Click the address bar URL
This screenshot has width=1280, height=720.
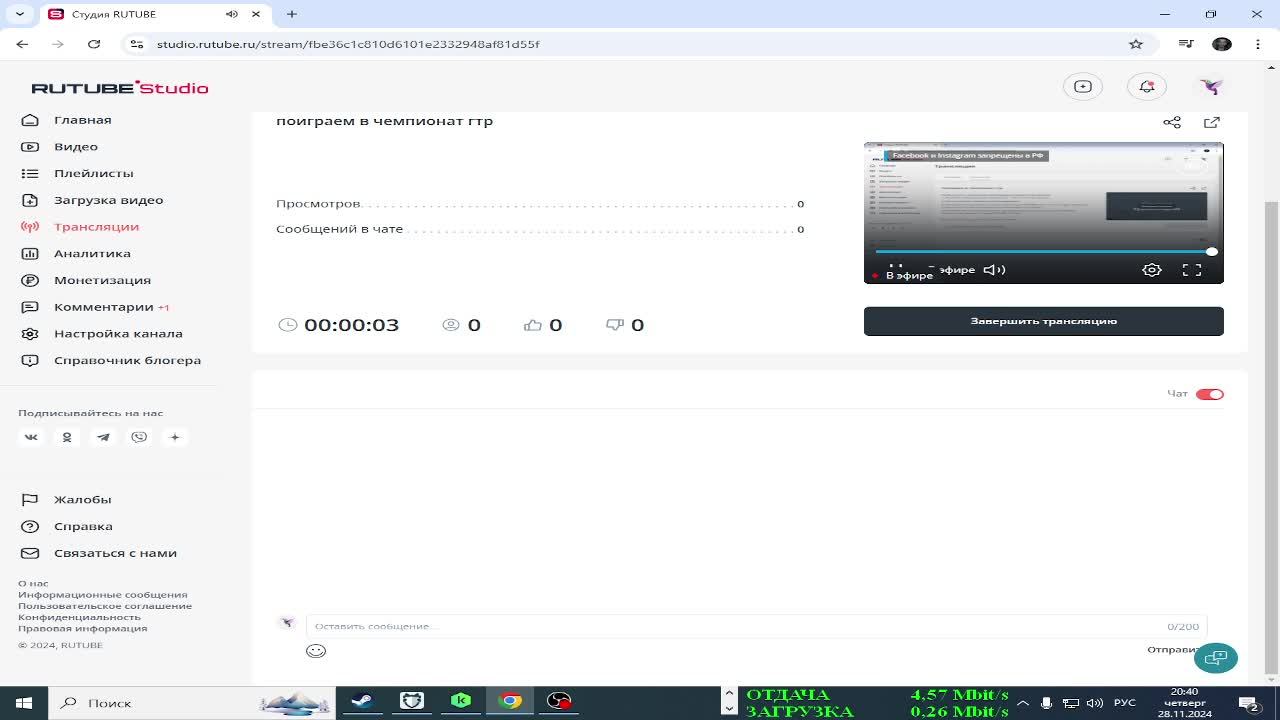tap(348, 44)
